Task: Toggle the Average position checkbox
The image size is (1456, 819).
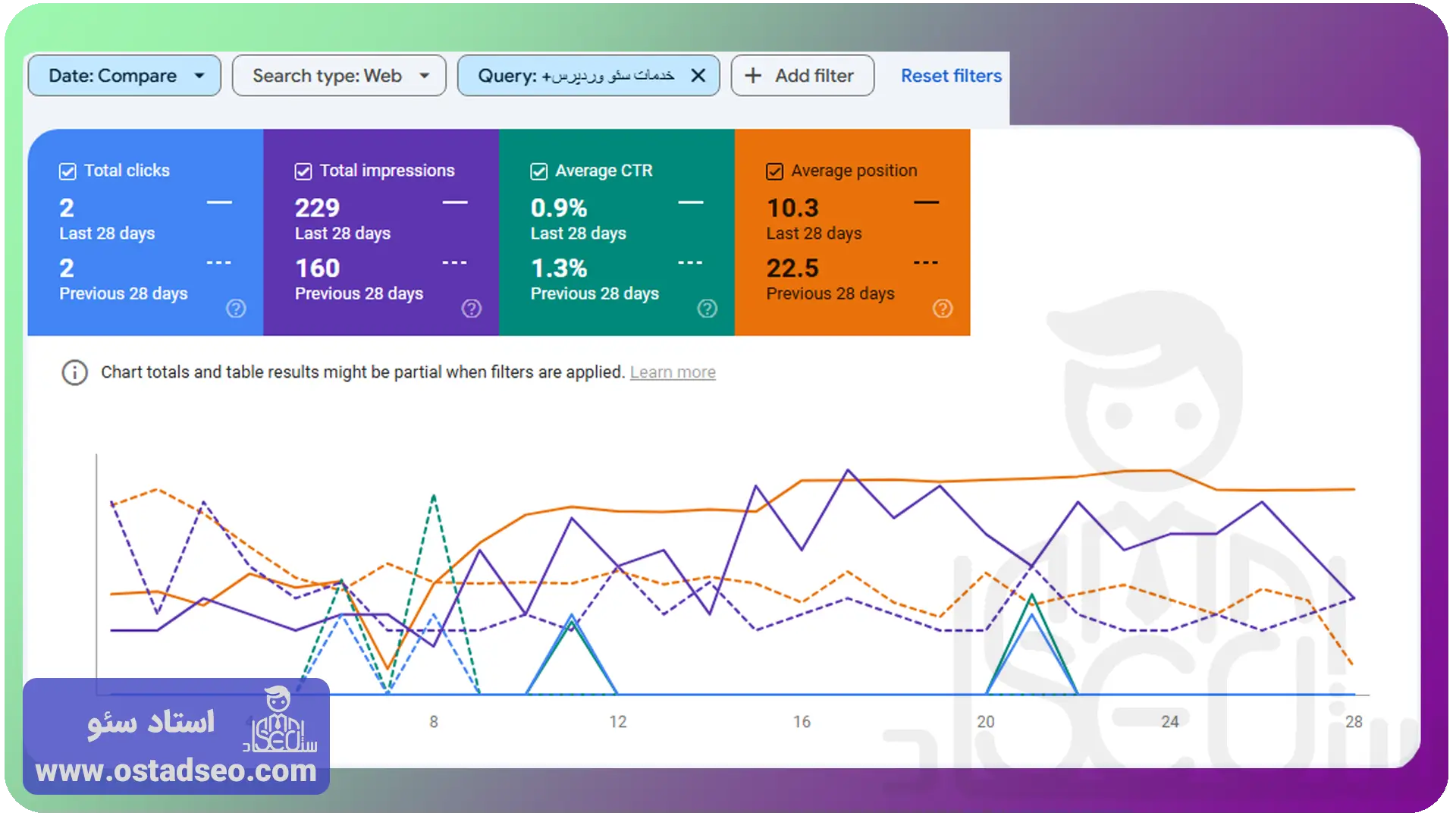Action: click(x=774, y=171)
